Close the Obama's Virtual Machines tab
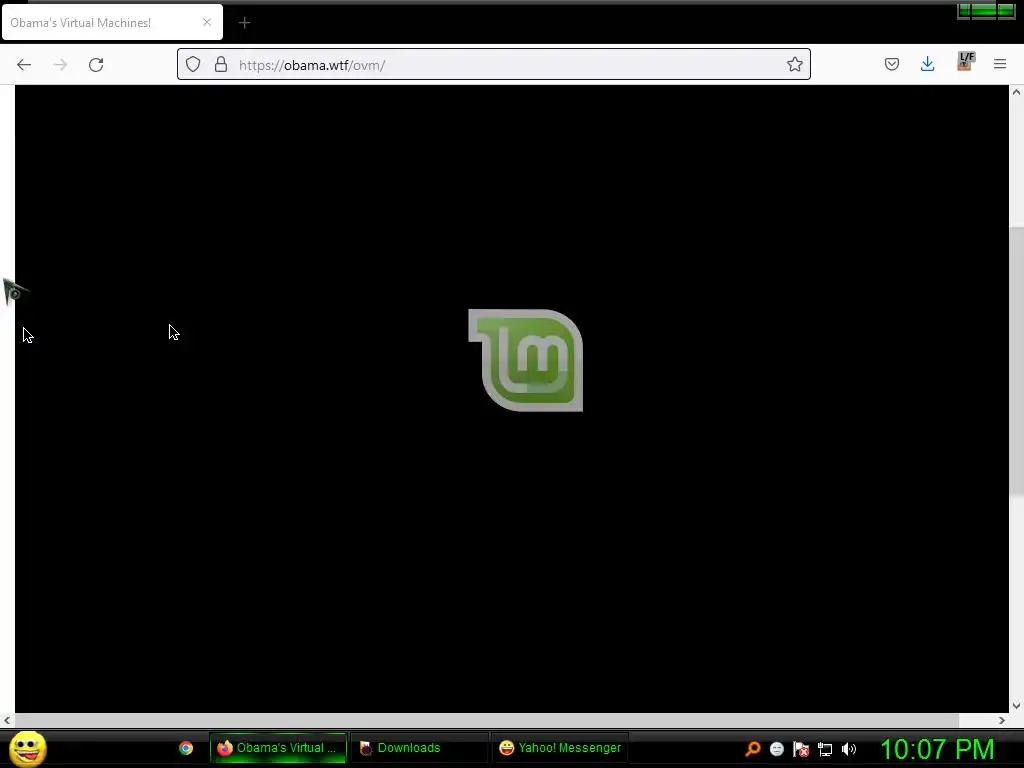The height and width of the screenshot is (768, 1024). (207, 22)
